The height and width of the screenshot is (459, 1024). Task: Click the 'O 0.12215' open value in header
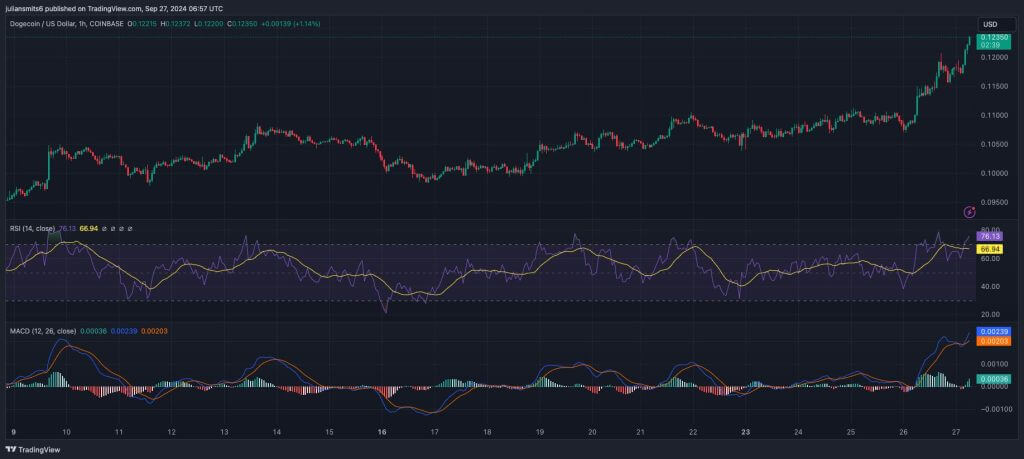pyautogui.click(x=142, y=24)
